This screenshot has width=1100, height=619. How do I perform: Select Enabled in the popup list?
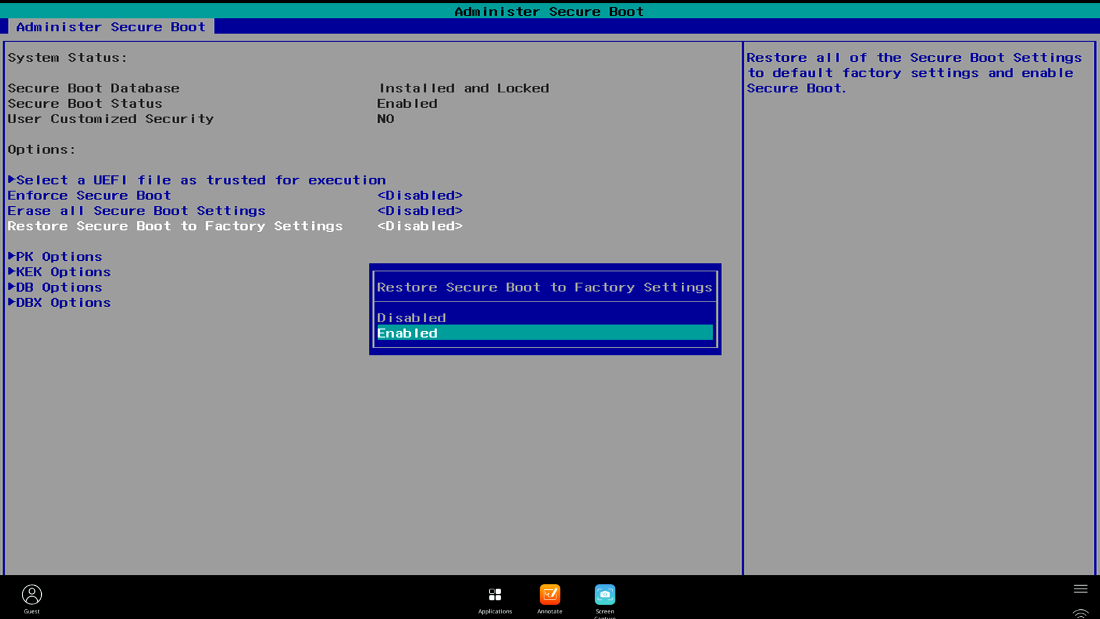point(544,333)
